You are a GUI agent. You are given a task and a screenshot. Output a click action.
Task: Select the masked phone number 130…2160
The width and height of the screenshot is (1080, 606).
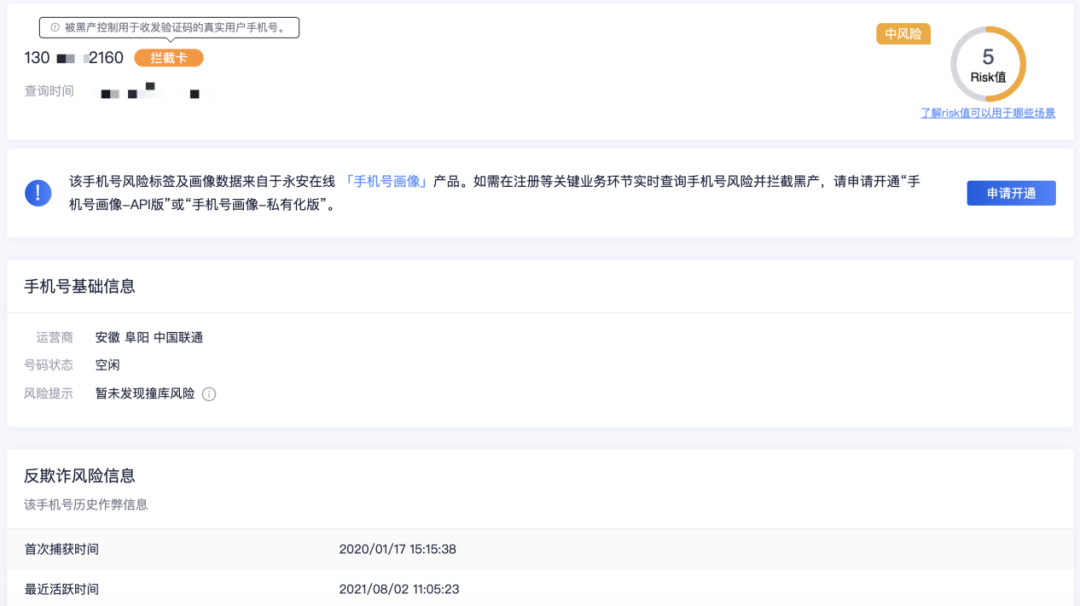click(x=74, y=58)
